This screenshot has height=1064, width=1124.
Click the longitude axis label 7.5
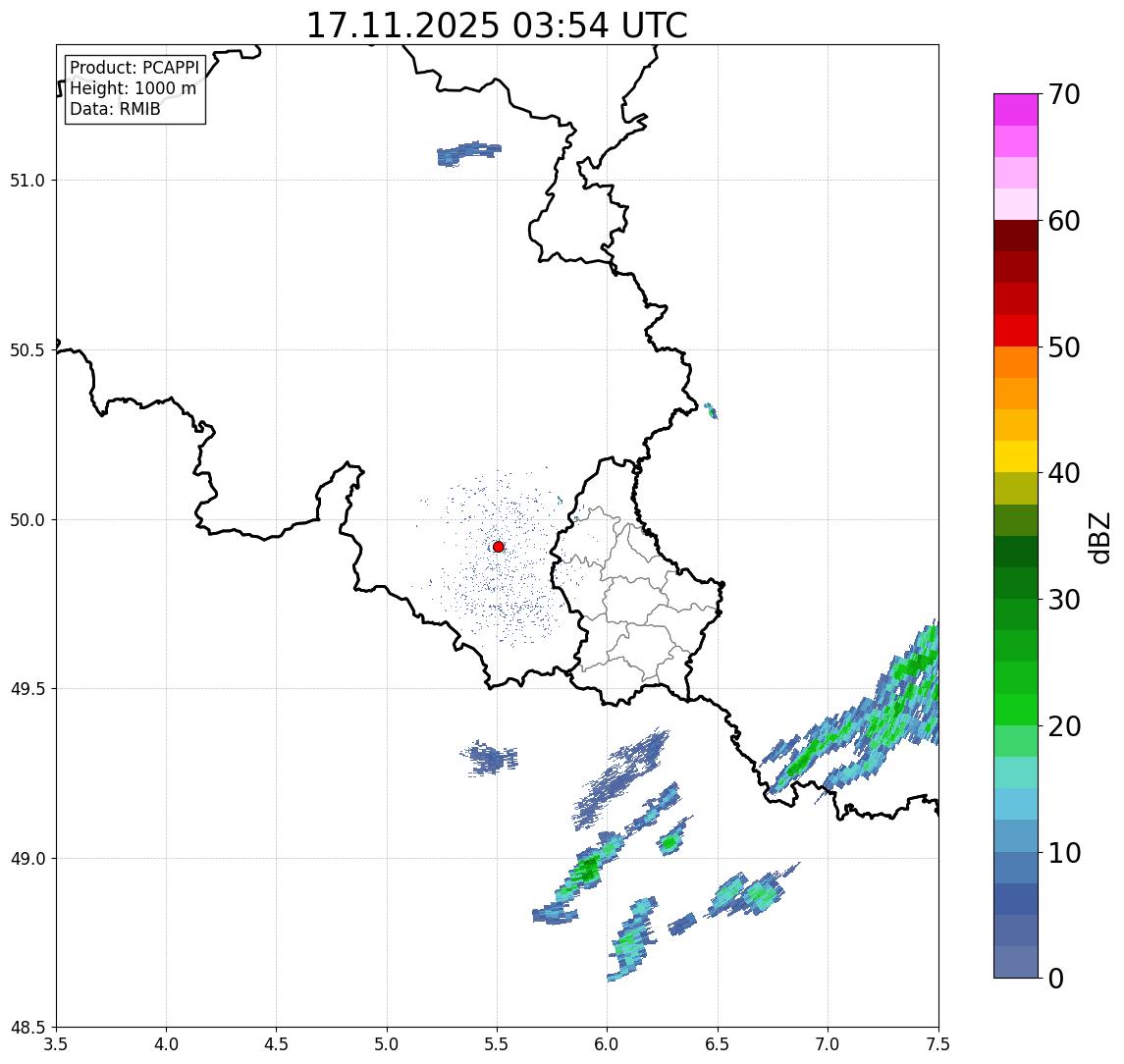(938, 1044)
